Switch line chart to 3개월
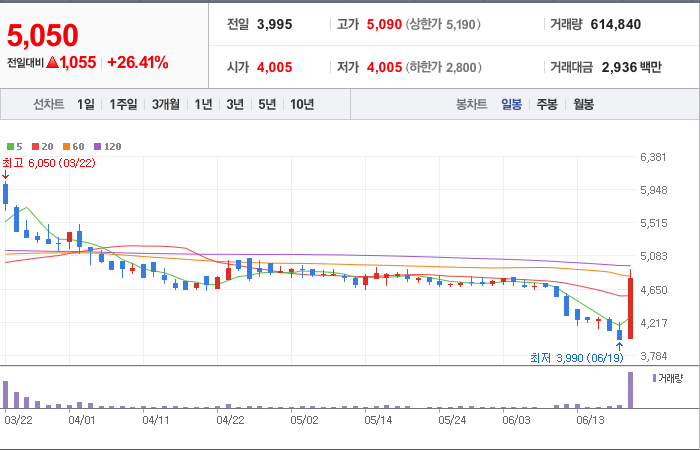This screenshot has width=700, height=450. tap(166, 104)
